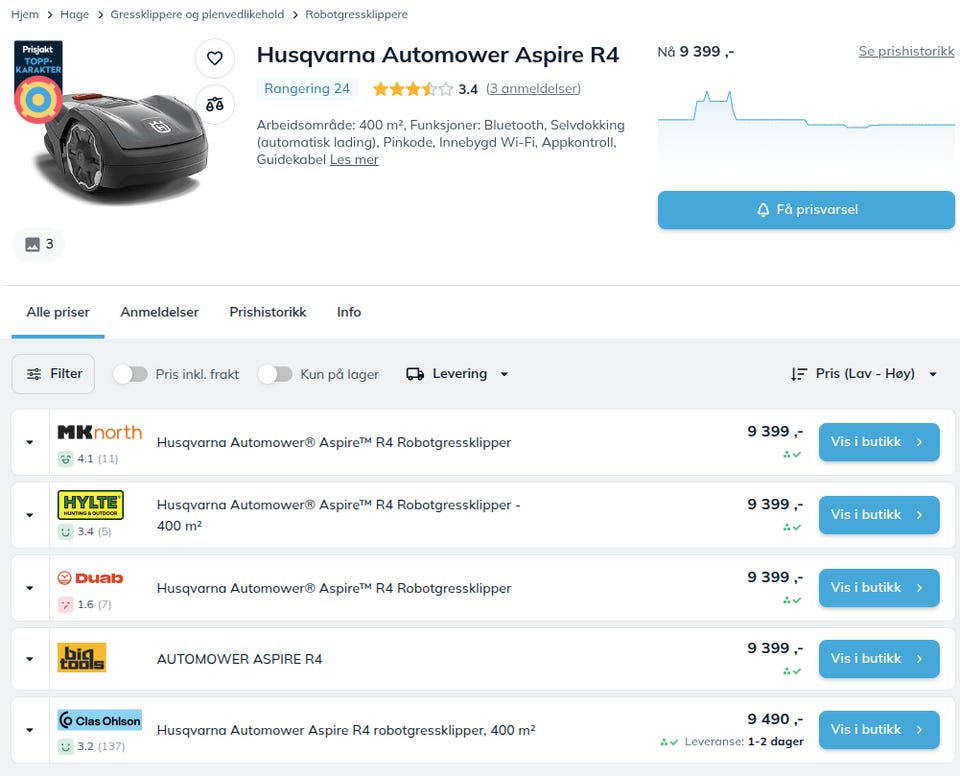Screen dimensions: 960x776
Task: Open the Filter button
Action: 53,374
